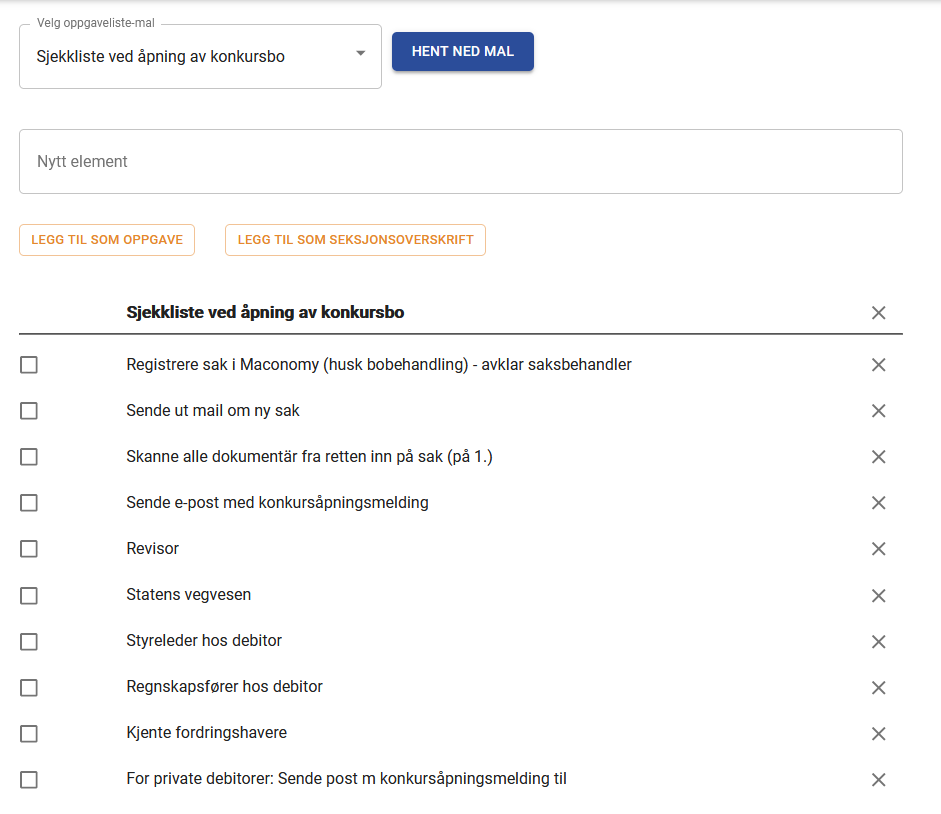Delete the 'Revisor' task with X icon
This screenshot has width=941, height=814.
[878, 549]
